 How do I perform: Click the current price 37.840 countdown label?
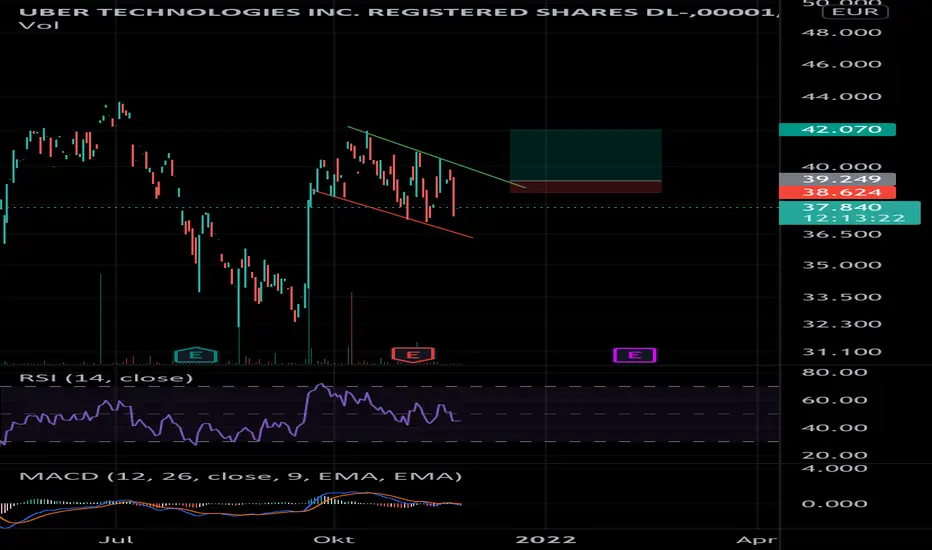point(849,212)
